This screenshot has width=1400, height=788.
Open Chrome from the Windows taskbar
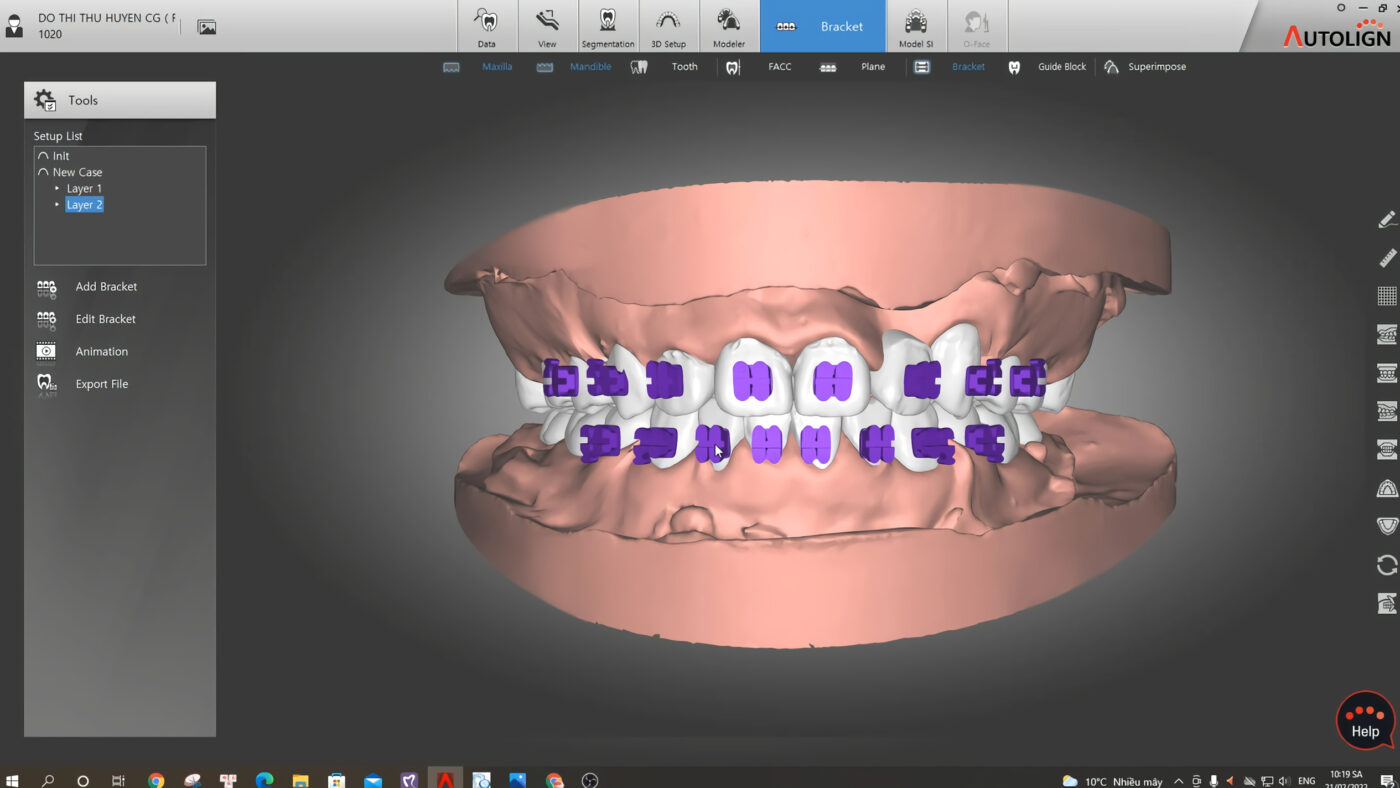tap(156, 780)
